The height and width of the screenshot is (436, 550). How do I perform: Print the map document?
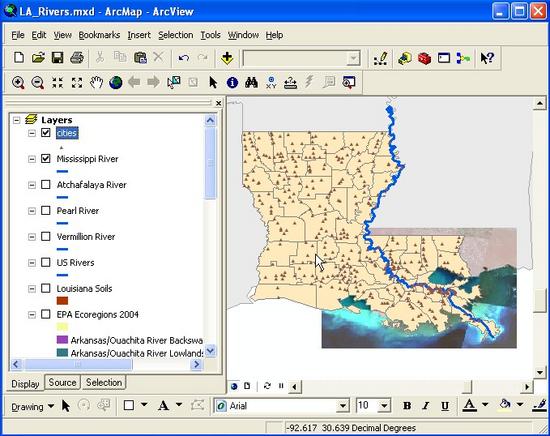(77, 58)
